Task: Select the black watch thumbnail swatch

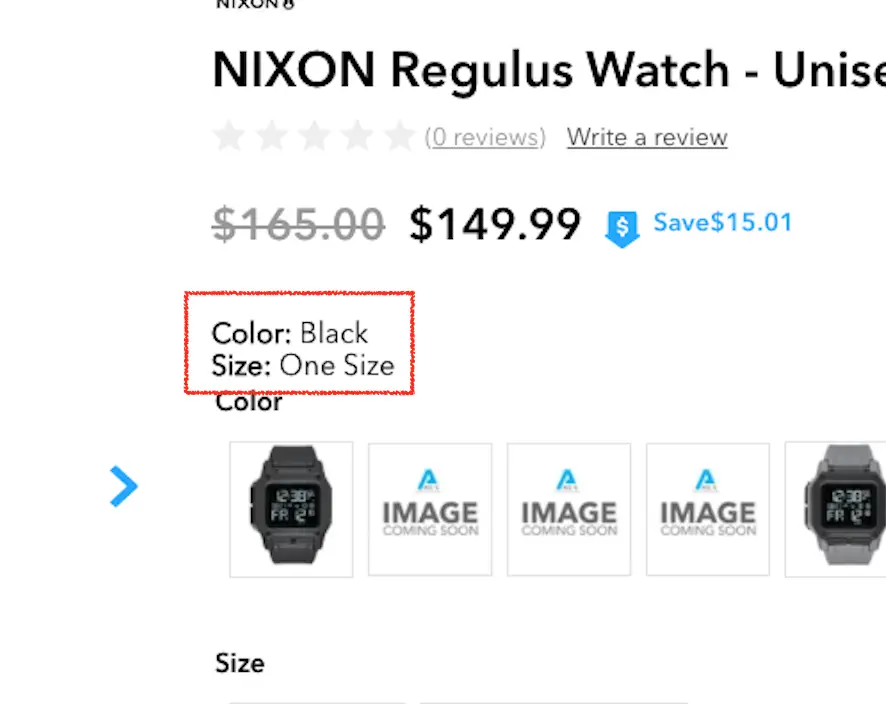Action: (x=291, y=509)
